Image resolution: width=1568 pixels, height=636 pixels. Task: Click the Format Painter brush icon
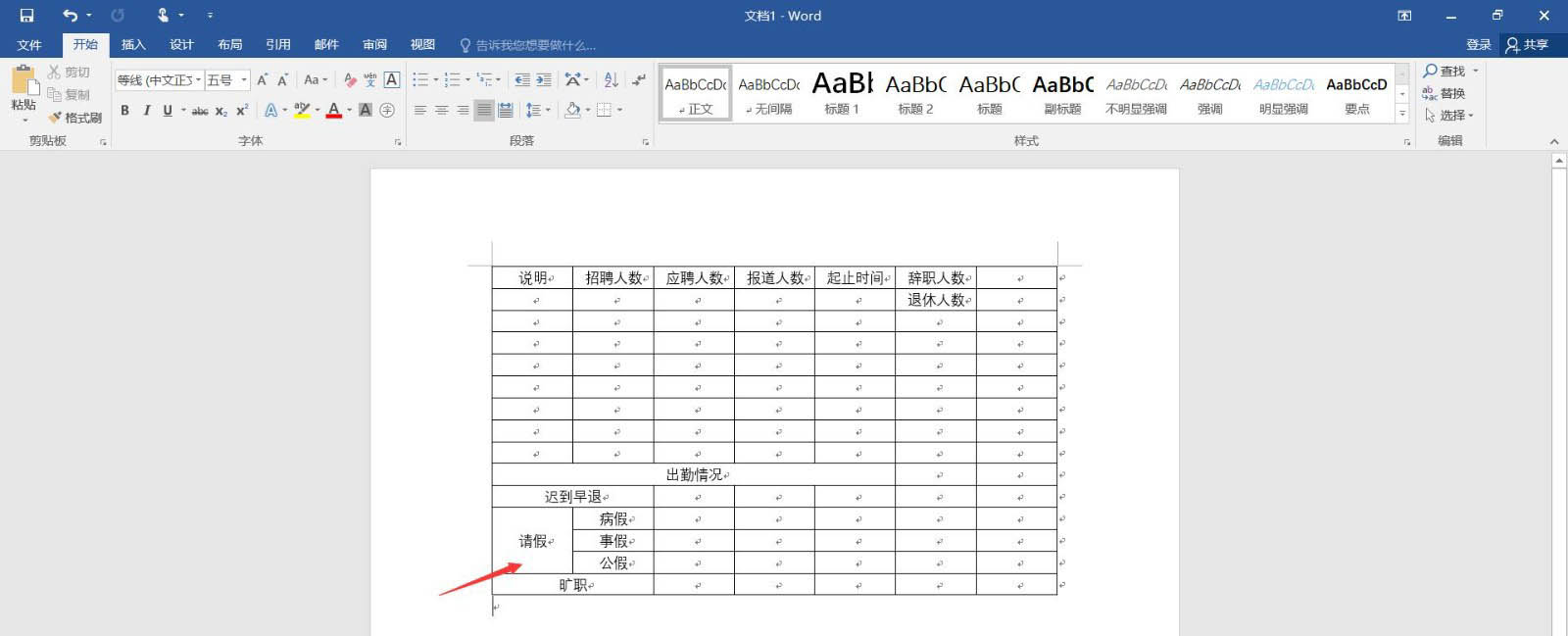[55, 117]
